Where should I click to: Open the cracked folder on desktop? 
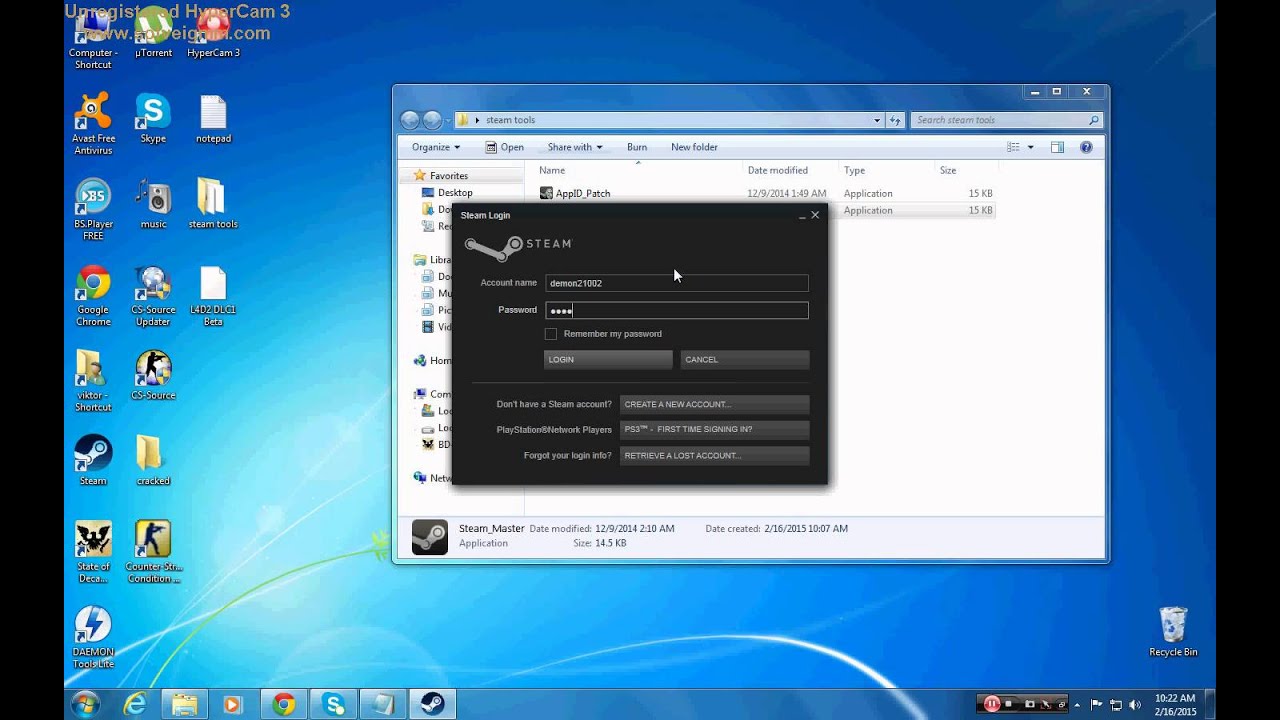[153, 461]
